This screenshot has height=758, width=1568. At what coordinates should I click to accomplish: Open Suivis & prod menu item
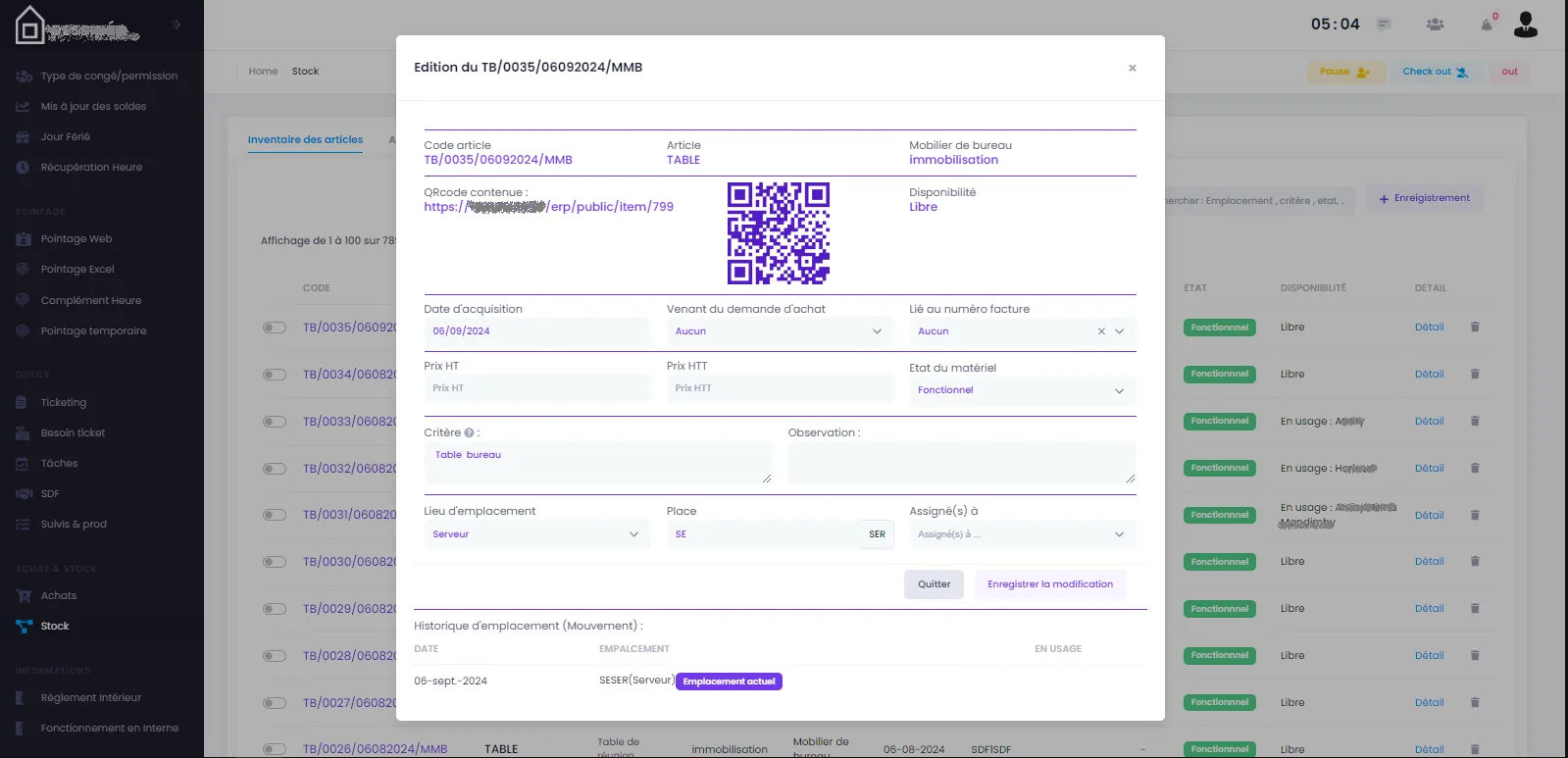(x=74, y=524)
